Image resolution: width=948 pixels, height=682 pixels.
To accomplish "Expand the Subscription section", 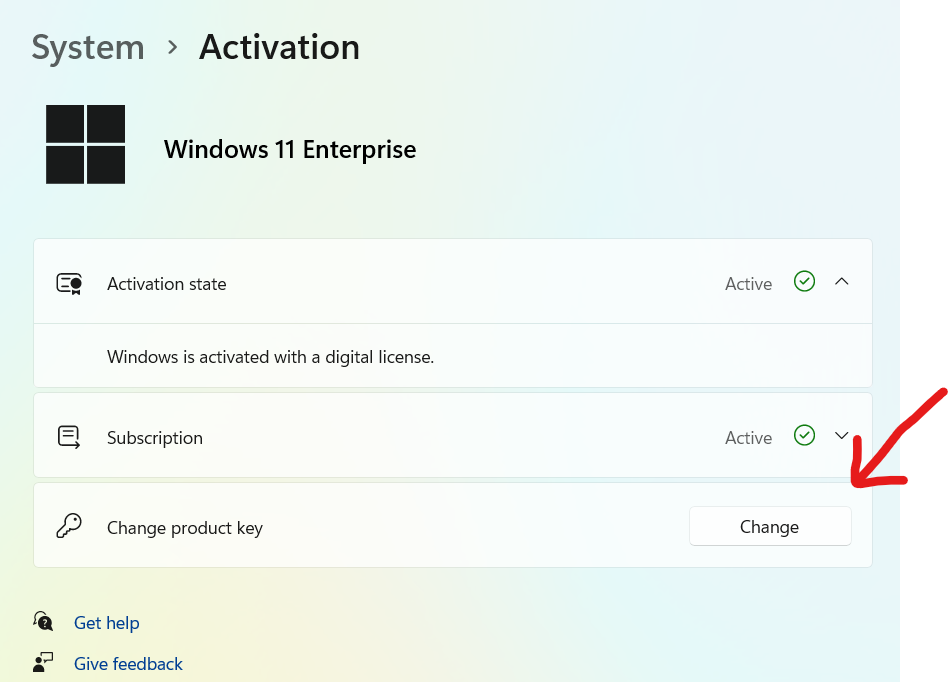I will pos(842,436).
